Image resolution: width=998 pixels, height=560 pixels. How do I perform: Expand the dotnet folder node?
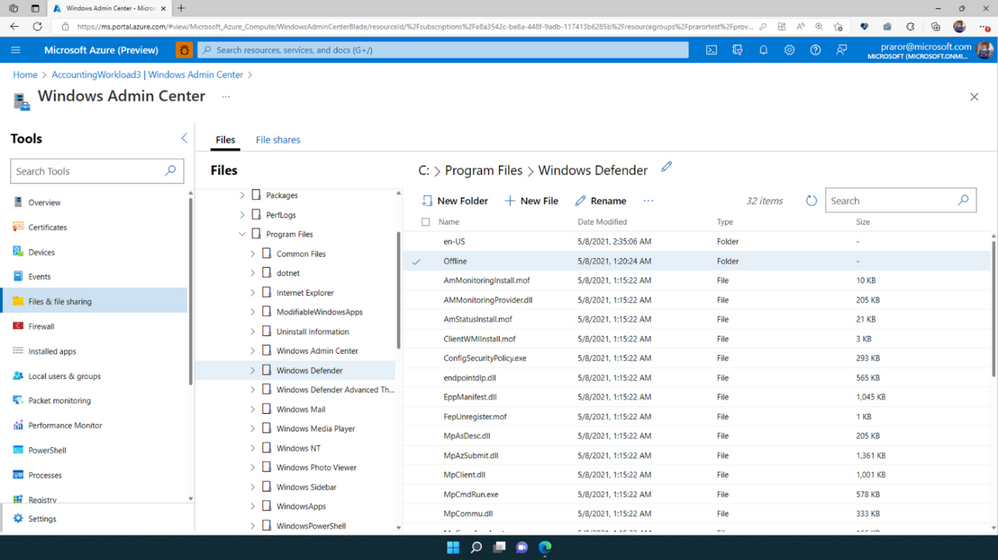[252, 273]
